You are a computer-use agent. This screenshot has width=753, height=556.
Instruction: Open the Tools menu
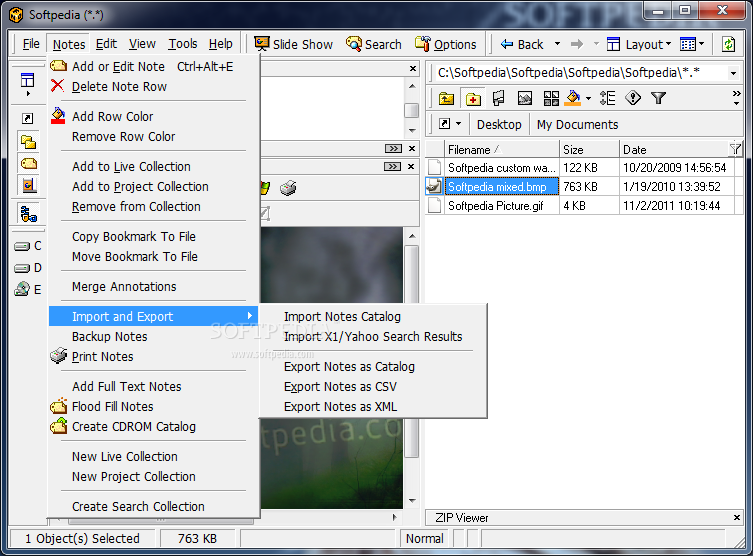[x=182, y=44]
